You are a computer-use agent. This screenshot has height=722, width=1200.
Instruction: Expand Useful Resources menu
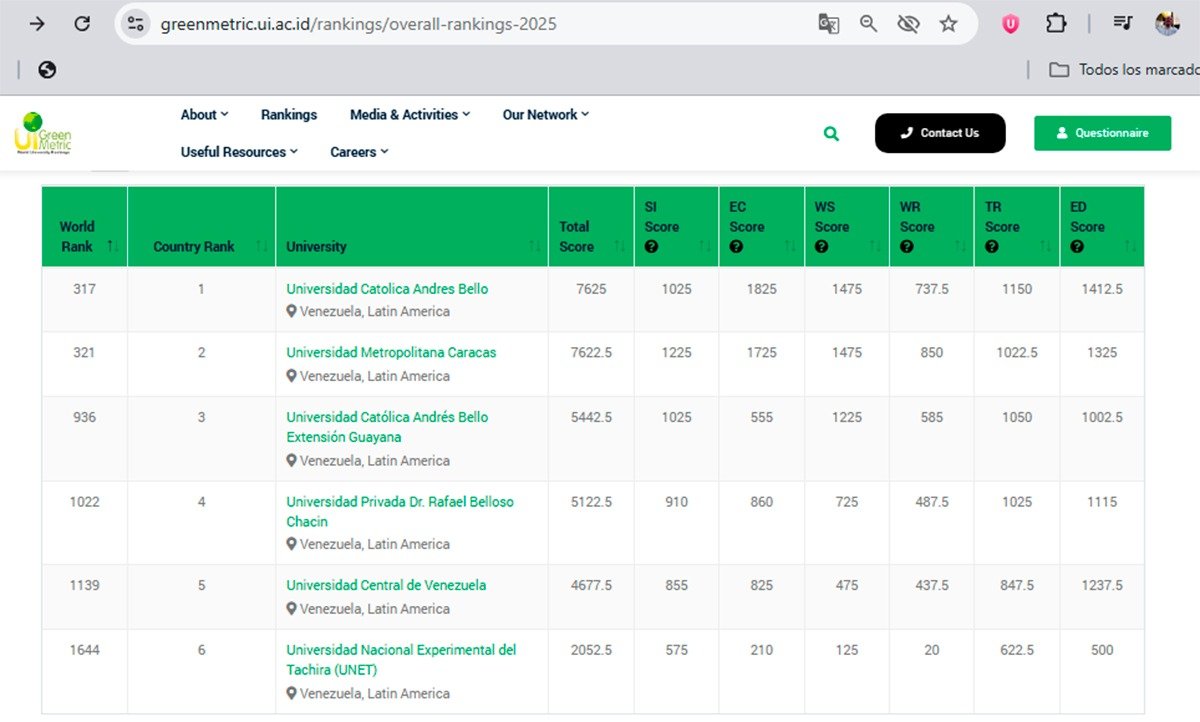tap(239, 152)
